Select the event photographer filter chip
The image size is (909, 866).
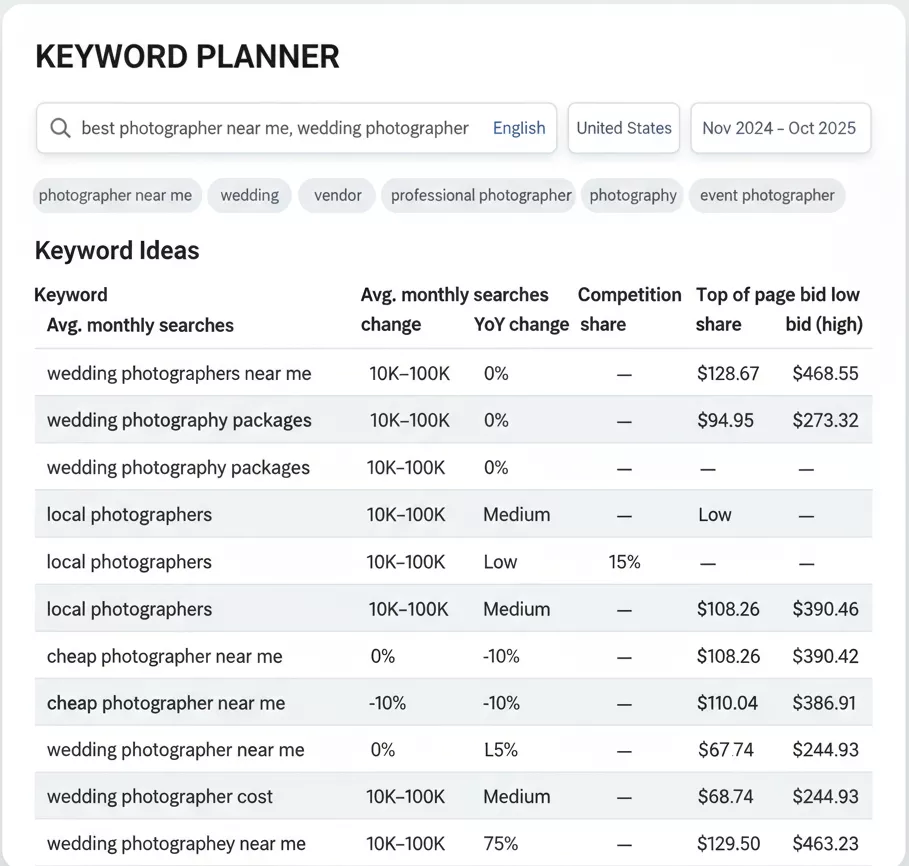(766, 195)
